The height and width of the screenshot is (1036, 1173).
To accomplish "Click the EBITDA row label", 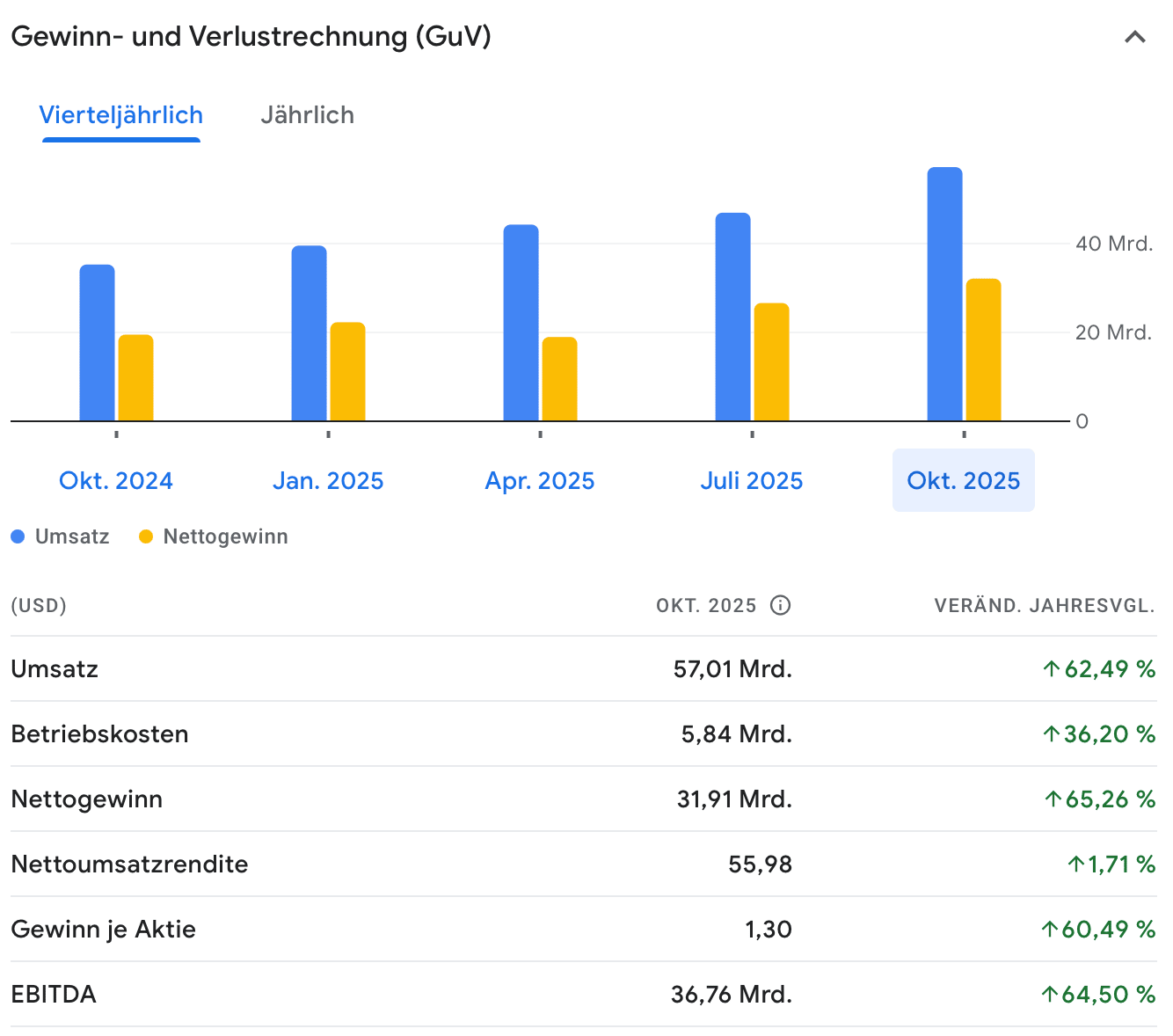I will click(x=54, y=995).
